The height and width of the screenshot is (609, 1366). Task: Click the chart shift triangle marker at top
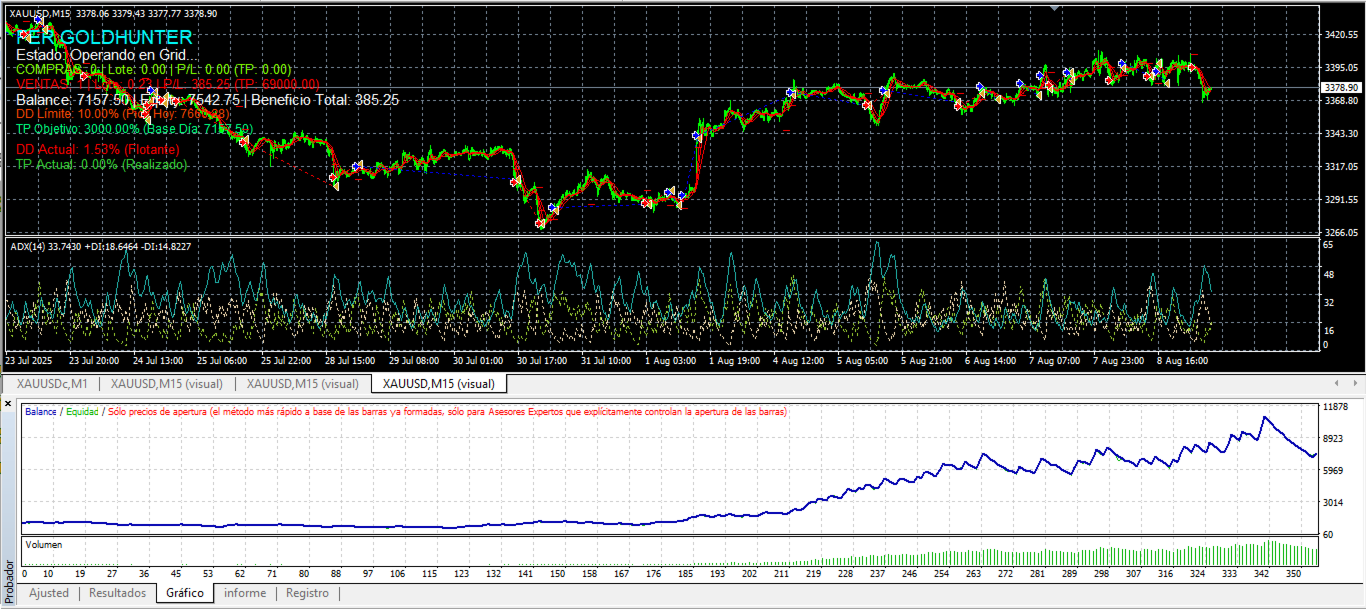click(1053, 8)
